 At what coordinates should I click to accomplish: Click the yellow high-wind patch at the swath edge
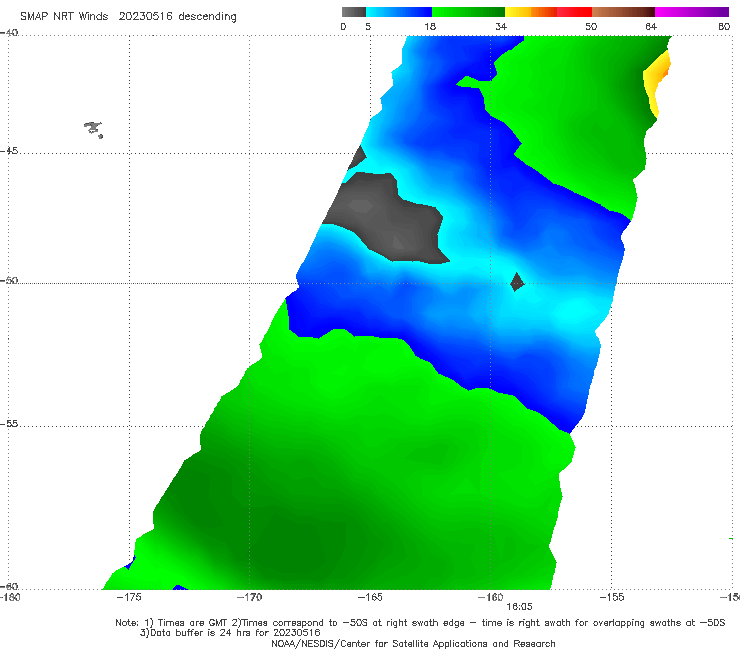[x=657, y=83]
